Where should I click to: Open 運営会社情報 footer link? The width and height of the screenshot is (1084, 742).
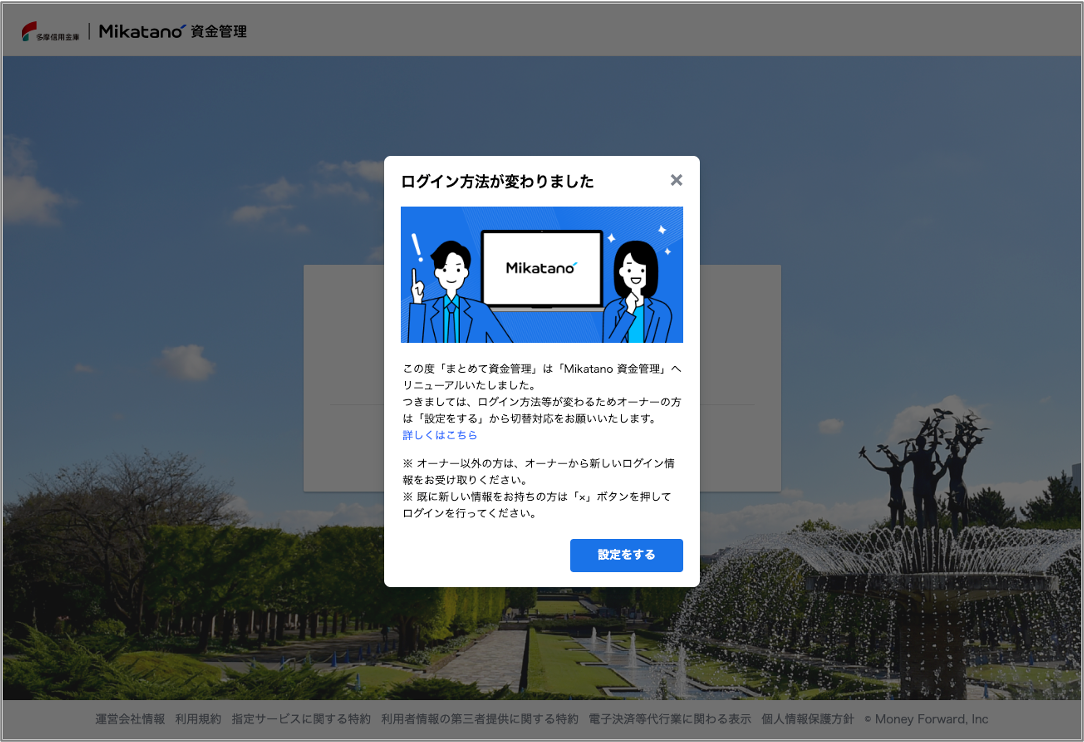click(130, 719)
